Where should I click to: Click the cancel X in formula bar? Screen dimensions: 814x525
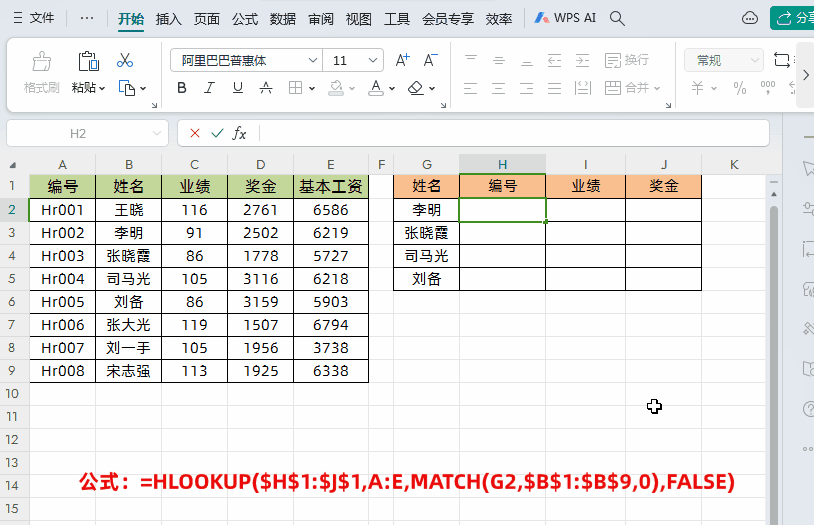point(195,133)
